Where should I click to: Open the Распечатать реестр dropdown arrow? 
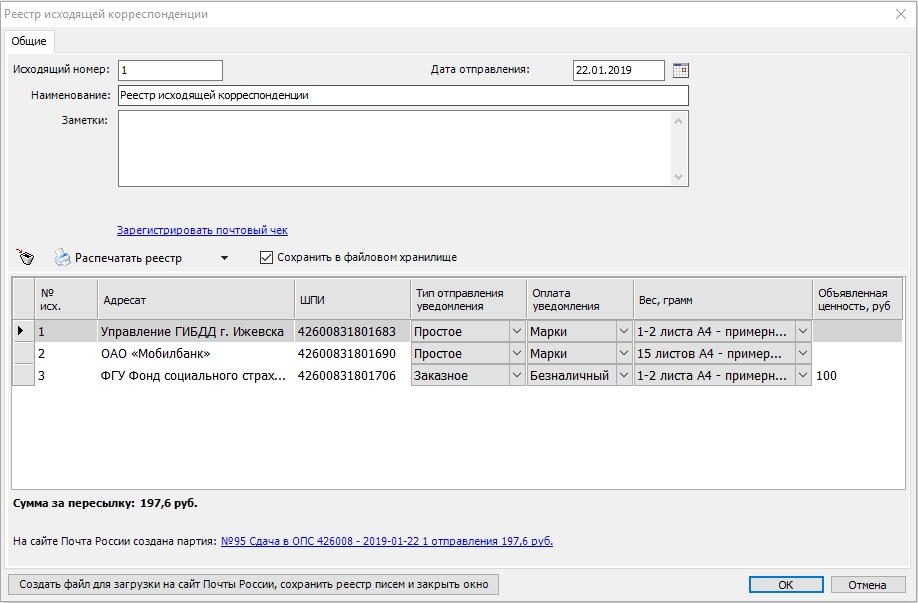coord(224,258)
